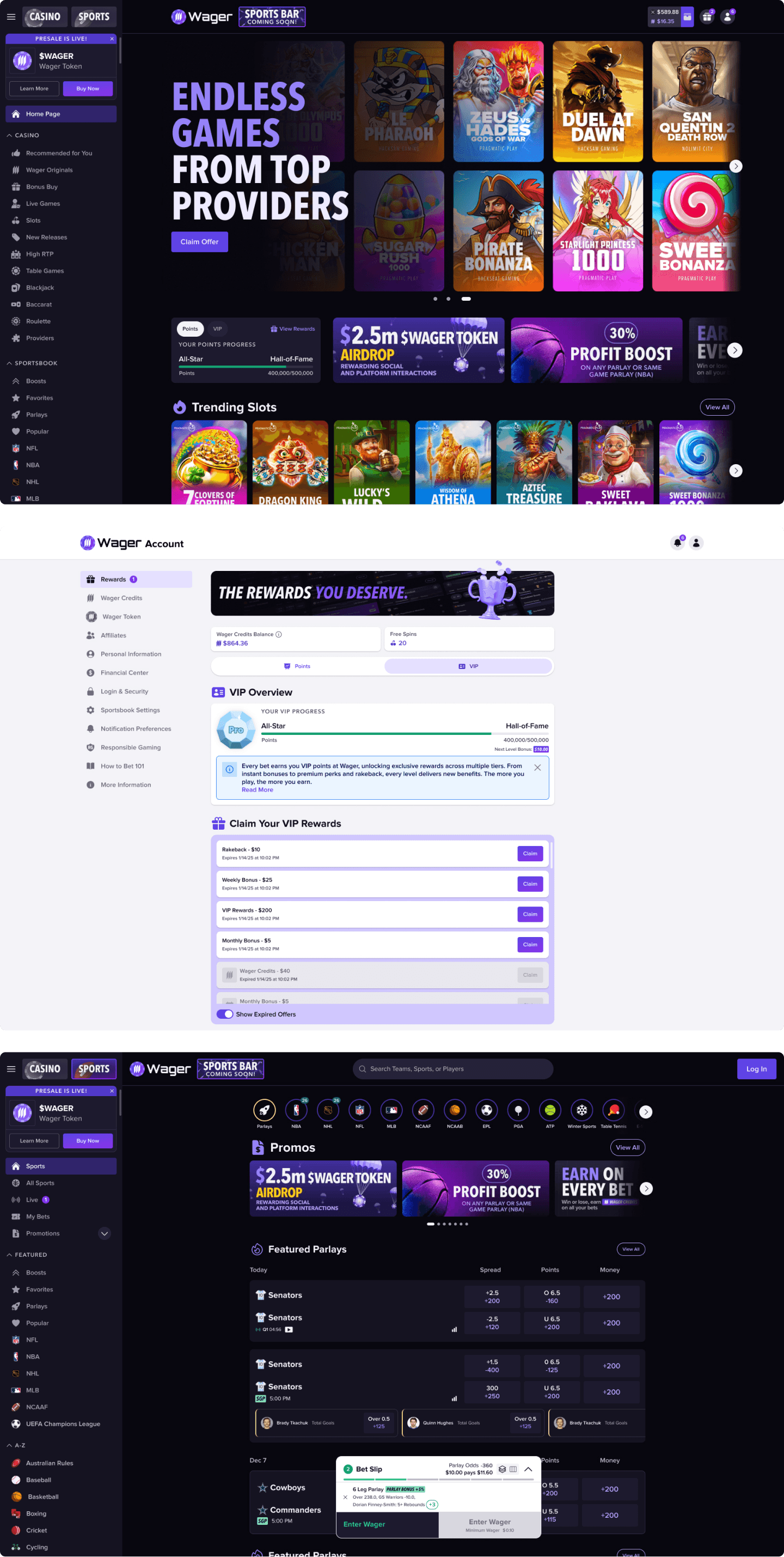Advance the Trending Slots row with its arrow
The image size is (784, 1557).
735,470
